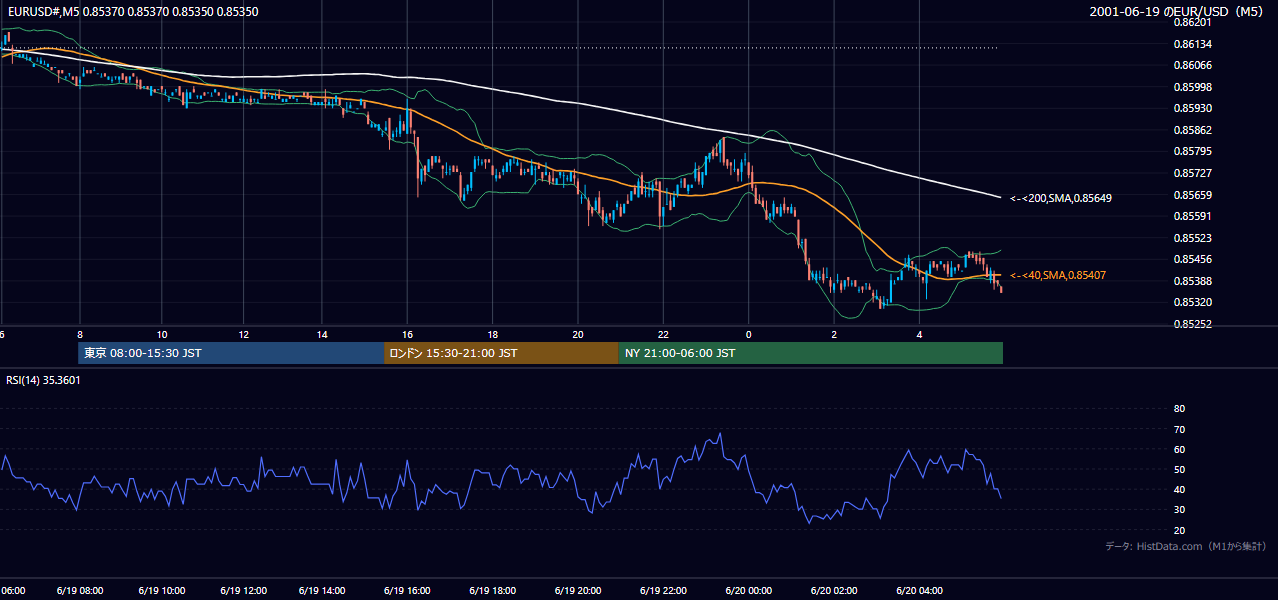Click the orange 40 SMA label reading 0.85407
The image size is (1278, 600).
pos(1058,275)
